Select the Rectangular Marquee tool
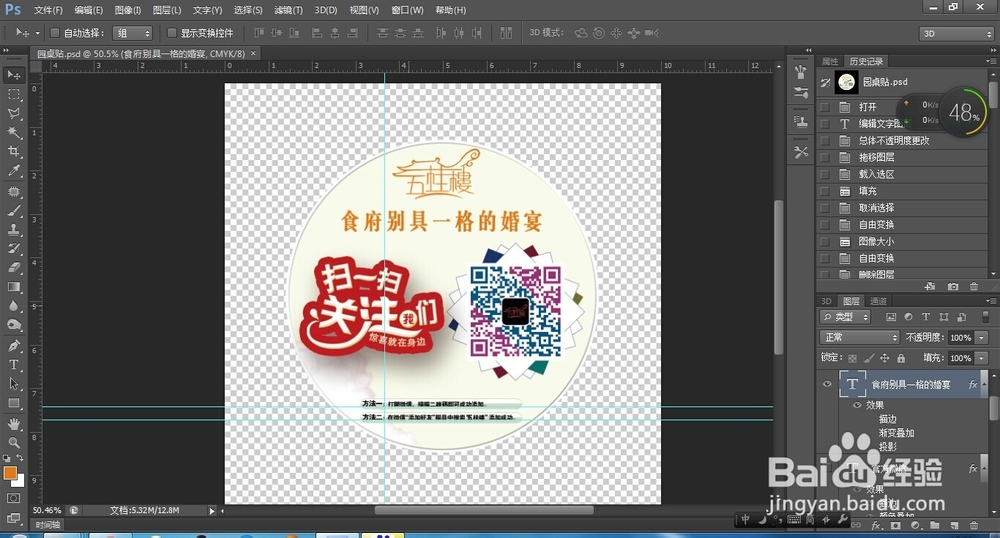1000x538 pixels. pyautogui.click(x=13, y=94)
